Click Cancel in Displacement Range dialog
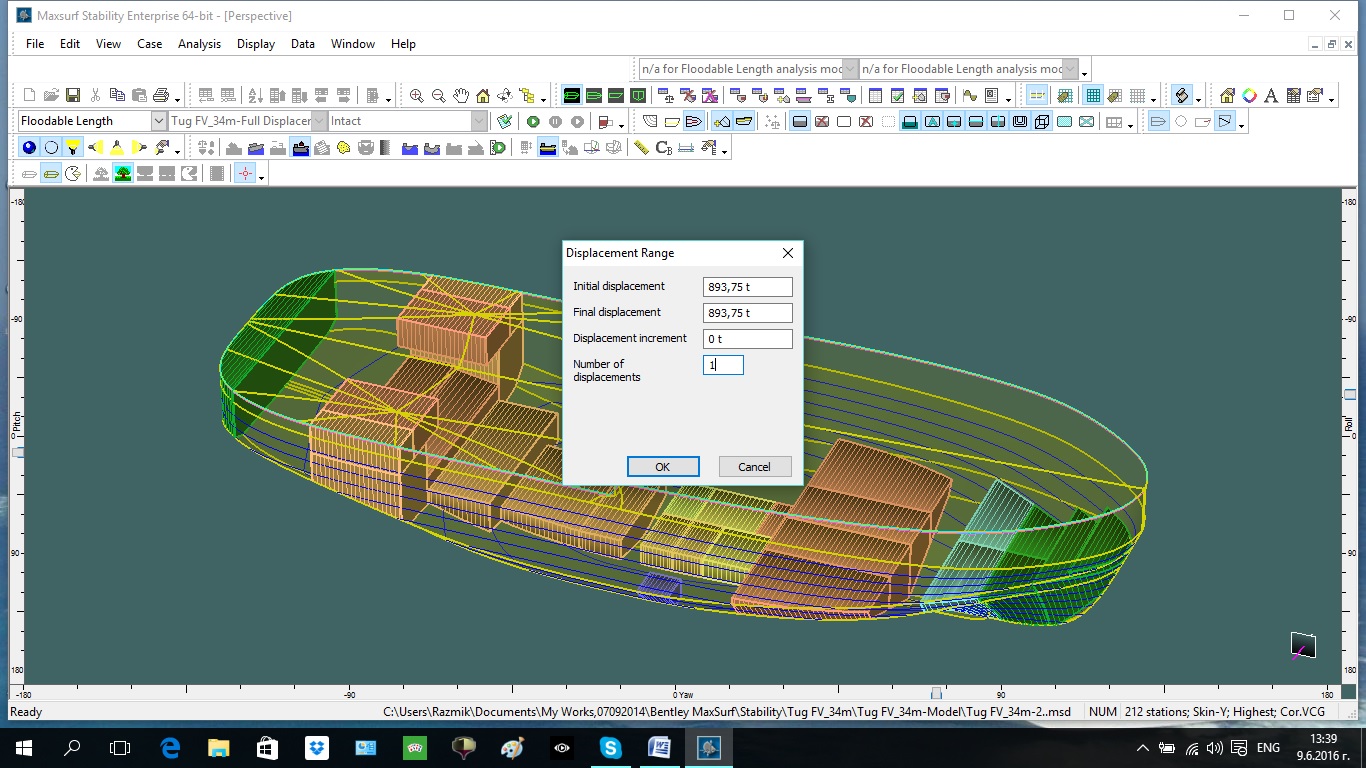The height and width of the screenshot is (768, 1366). point(754,467)
